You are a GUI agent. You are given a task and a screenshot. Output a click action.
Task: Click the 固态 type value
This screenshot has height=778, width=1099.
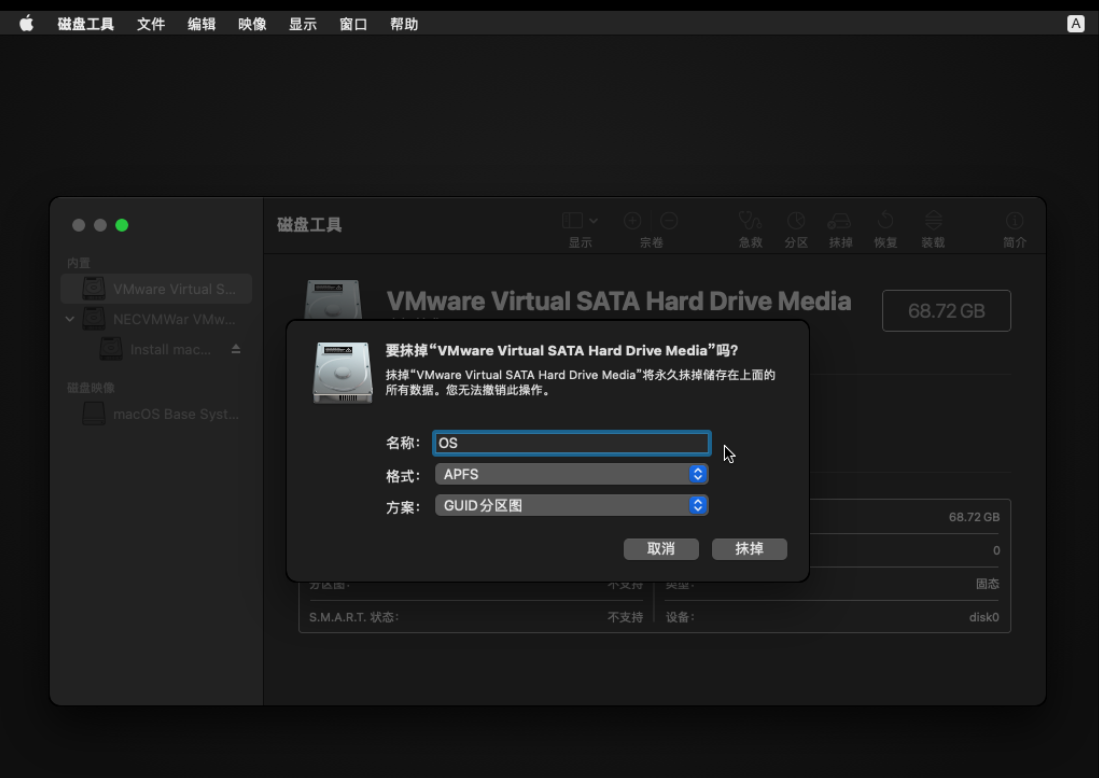(988, 583)
